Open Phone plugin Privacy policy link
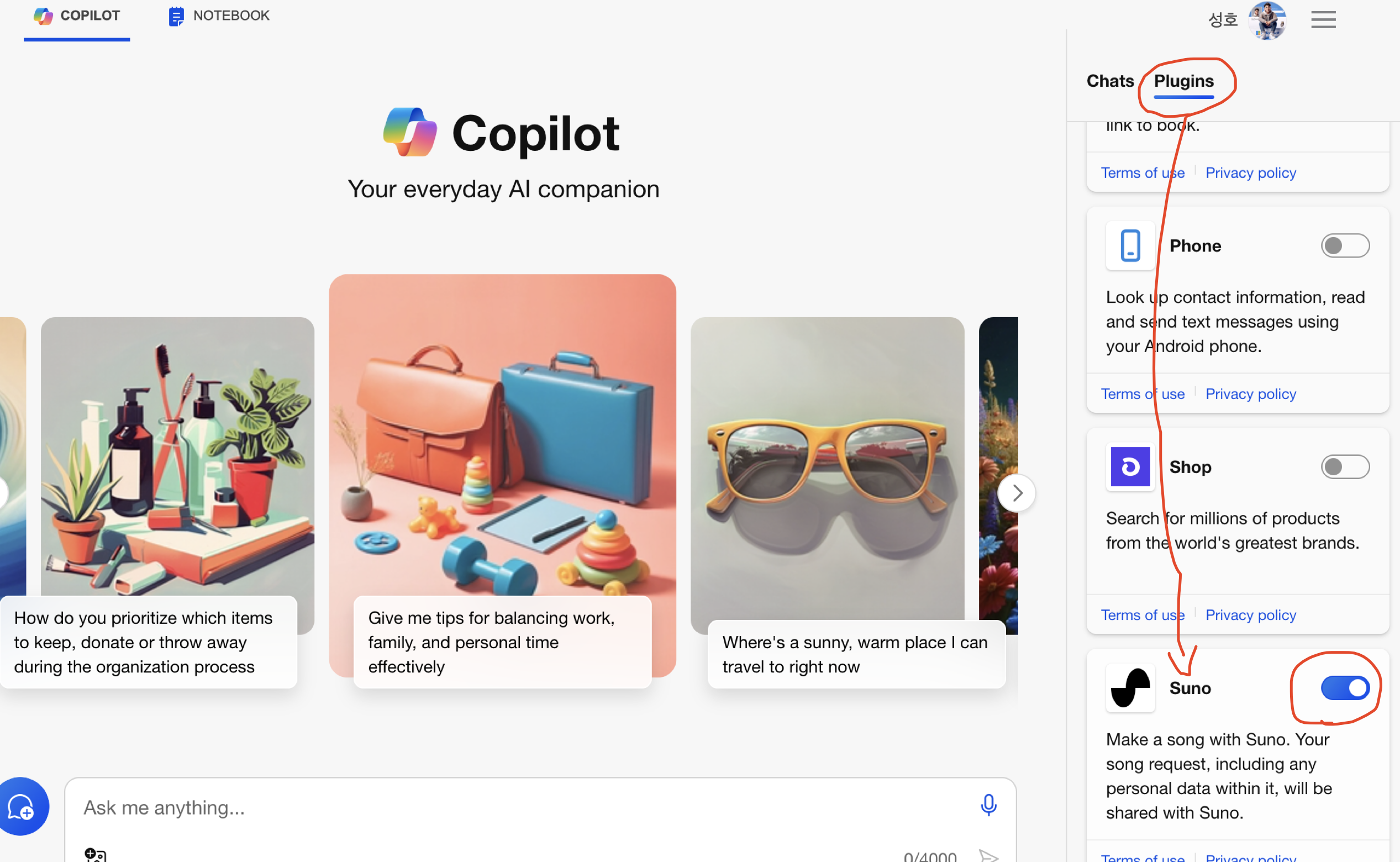Image resolution: width=1400 pixels, height=862 pixels. (x=1250, y=394)
